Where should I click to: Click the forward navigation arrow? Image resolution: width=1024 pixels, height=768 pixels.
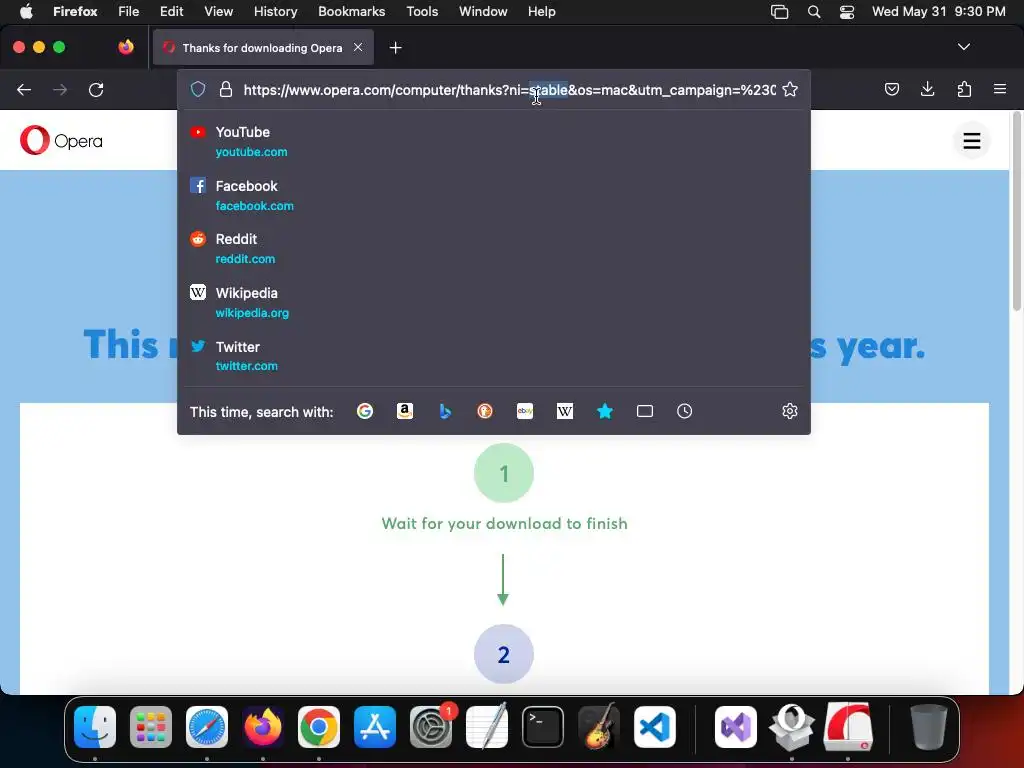[x=60, y=89]
